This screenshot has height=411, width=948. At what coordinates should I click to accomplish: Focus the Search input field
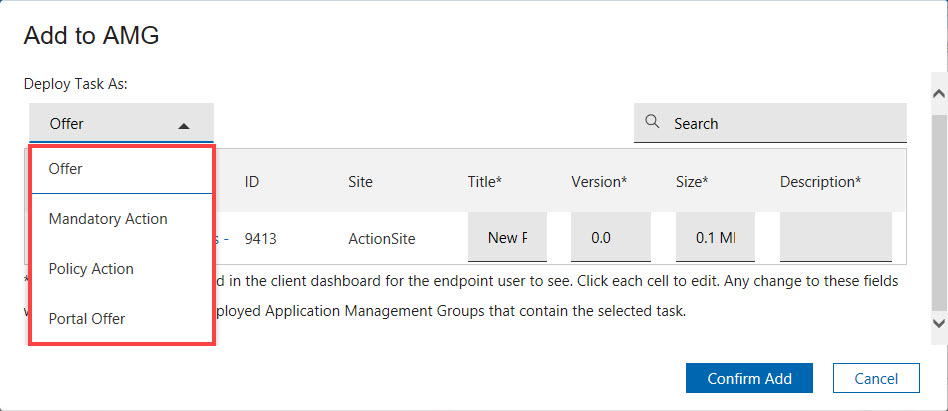coord(785,124)
